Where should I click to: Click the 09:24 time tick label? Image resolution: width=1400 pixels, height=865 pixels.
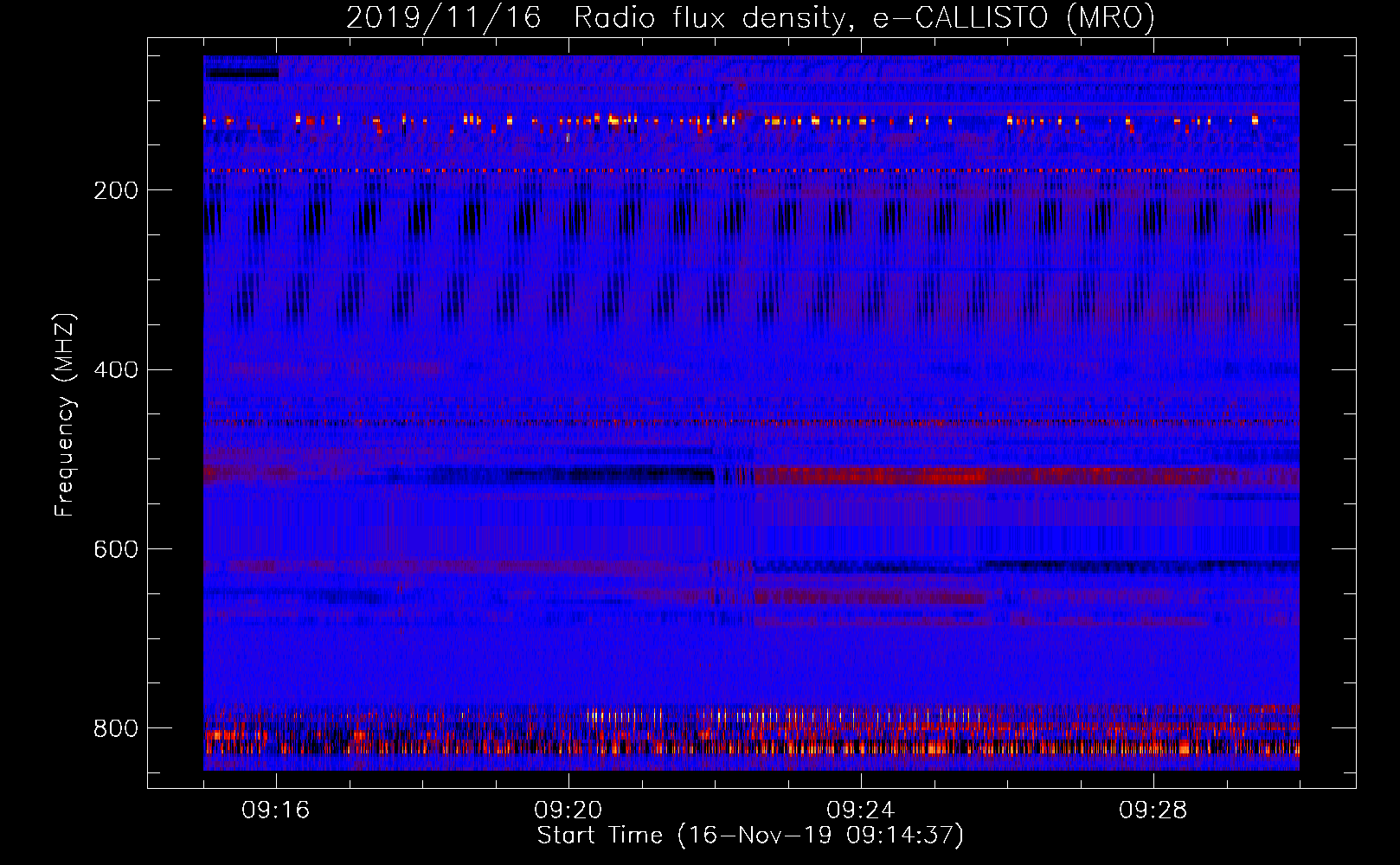click(861, 811)
